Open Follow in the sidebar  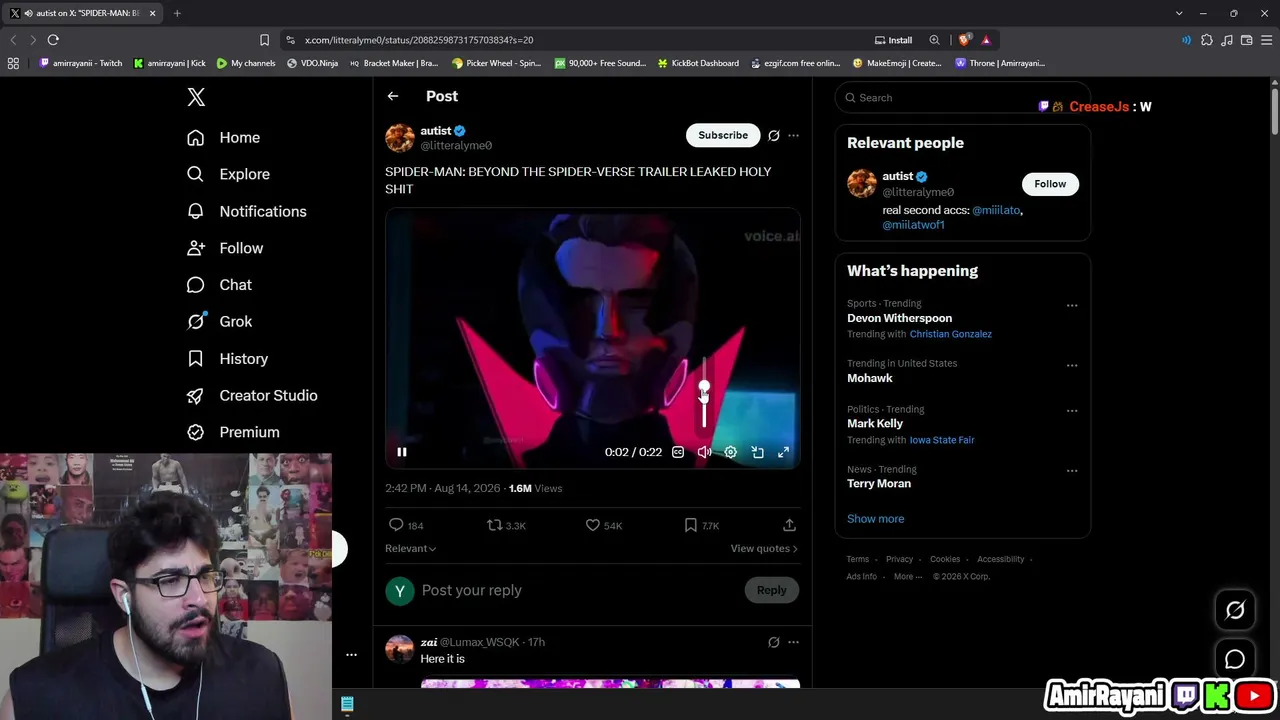coord(226,248)
